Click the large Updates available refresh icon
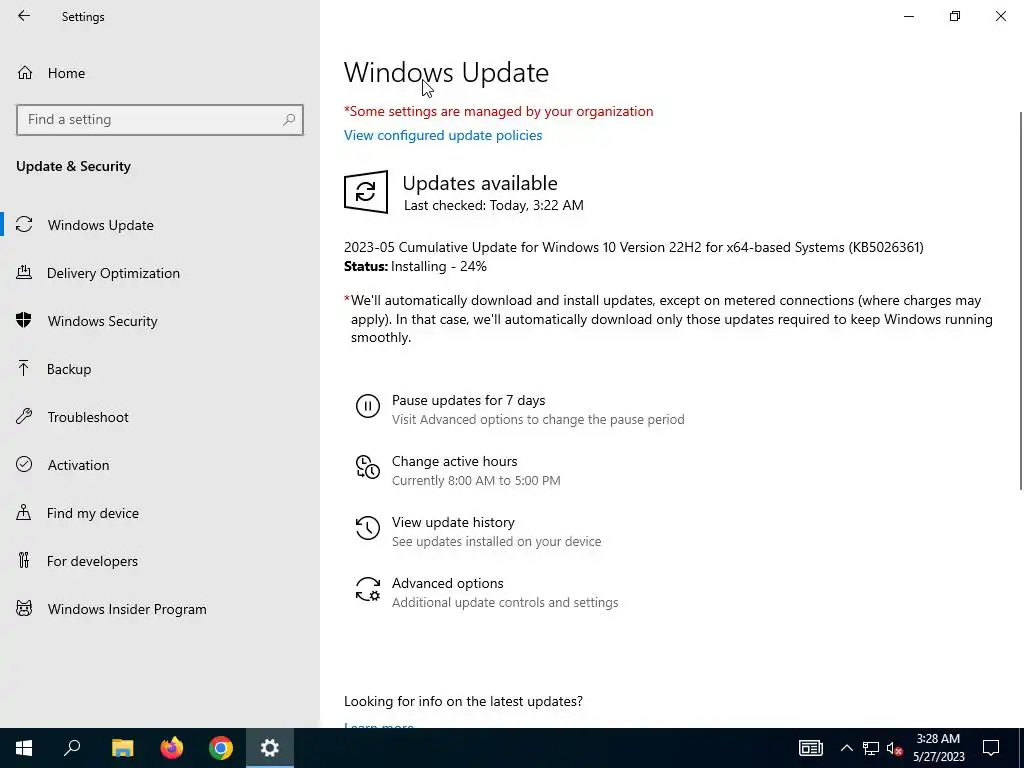Image resolution: width=1024 pixels, height=768 pixels. coord(366,192)
